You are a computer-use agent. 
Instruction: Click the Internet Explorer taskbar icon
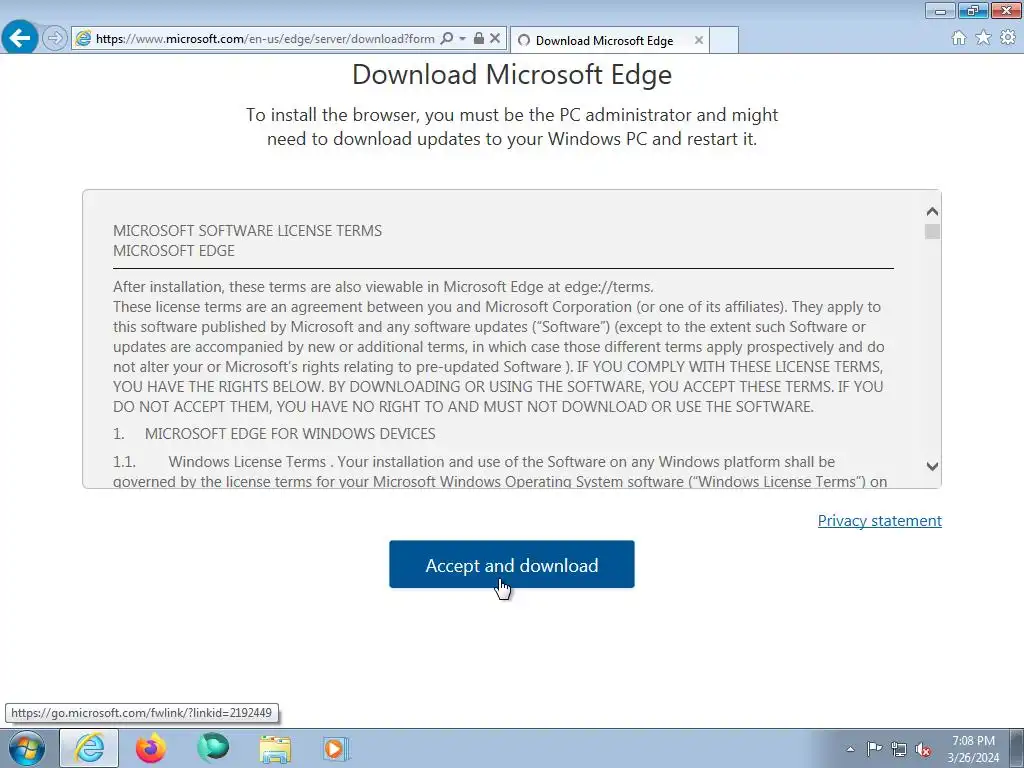pyautogui.click(x=89, y=748)
